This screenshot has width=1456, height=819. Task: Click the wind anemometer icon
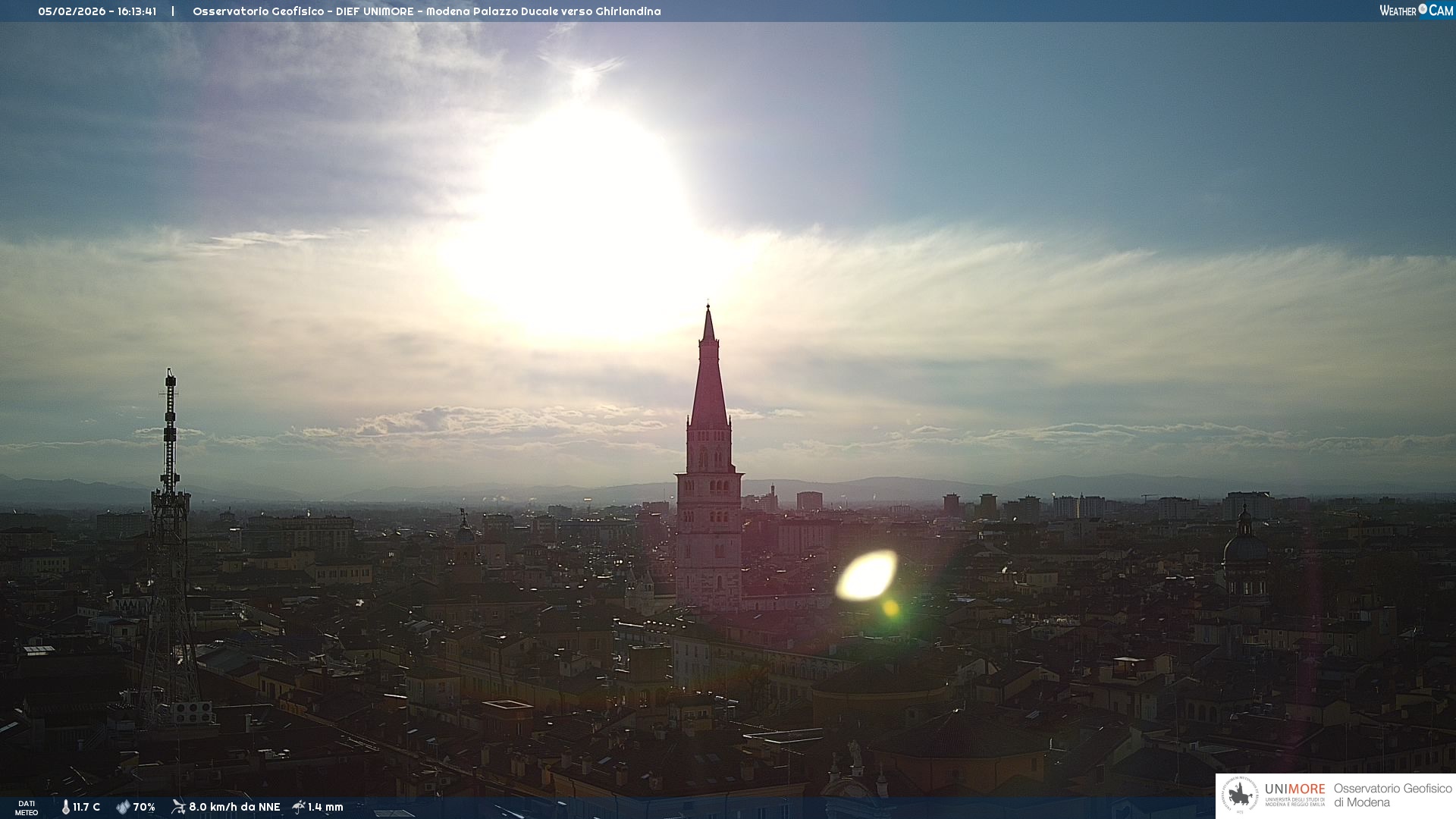178,807
